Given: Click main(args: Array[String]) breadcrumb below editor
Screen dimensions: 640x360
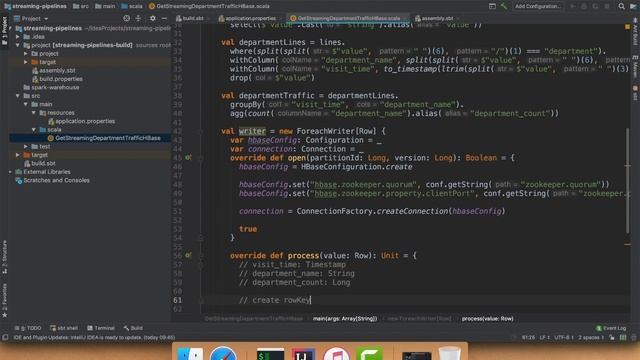Looking at the screenshot, I should (x=345, y=319).
